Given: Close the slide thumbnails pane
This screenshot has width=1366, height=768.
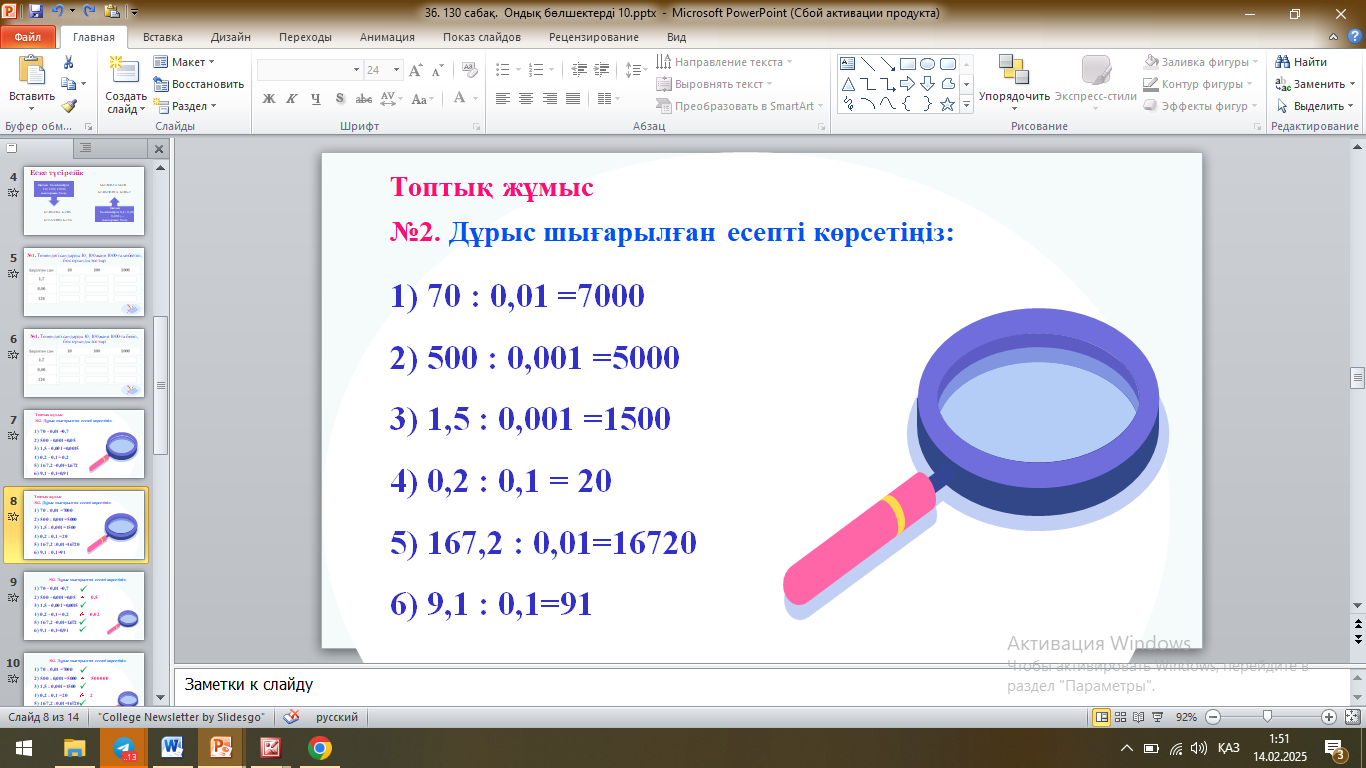Looking at the screenshot, I should (x=158, y=148).
